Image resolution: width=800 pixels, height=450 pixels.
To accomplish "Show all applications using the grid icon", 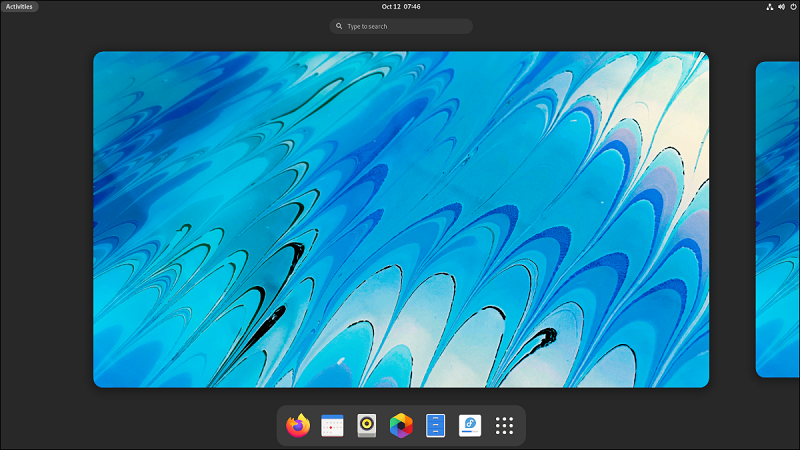I will coord(504,426).
